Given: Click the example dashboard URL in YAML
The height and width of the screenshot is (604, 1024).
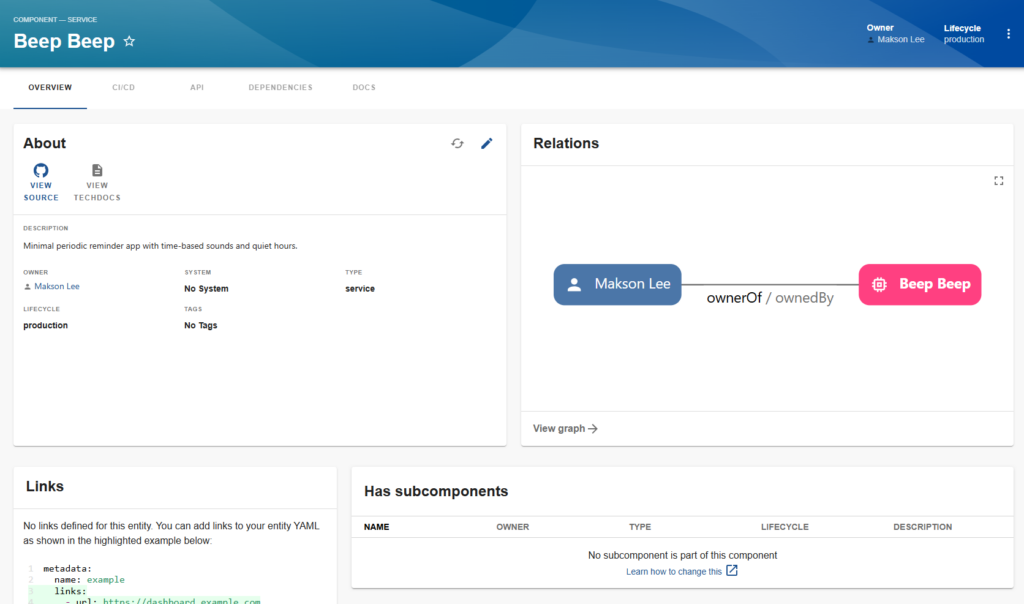Looking at the screenshot, I should pos(181,602).
